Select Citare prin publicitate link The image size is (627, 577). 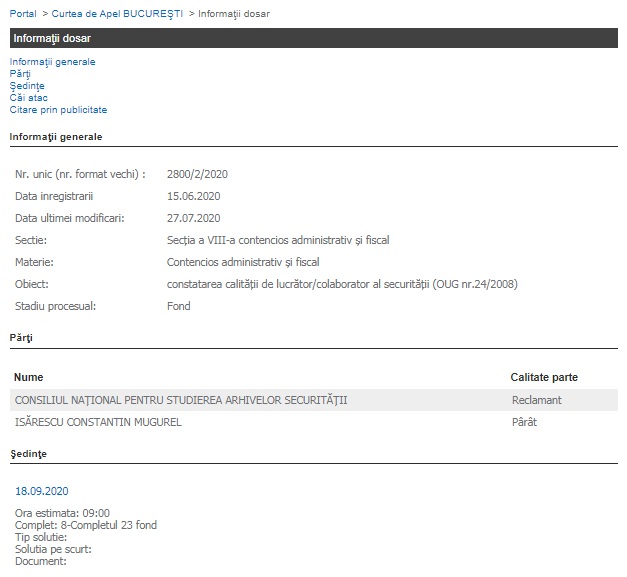point(58,110)
